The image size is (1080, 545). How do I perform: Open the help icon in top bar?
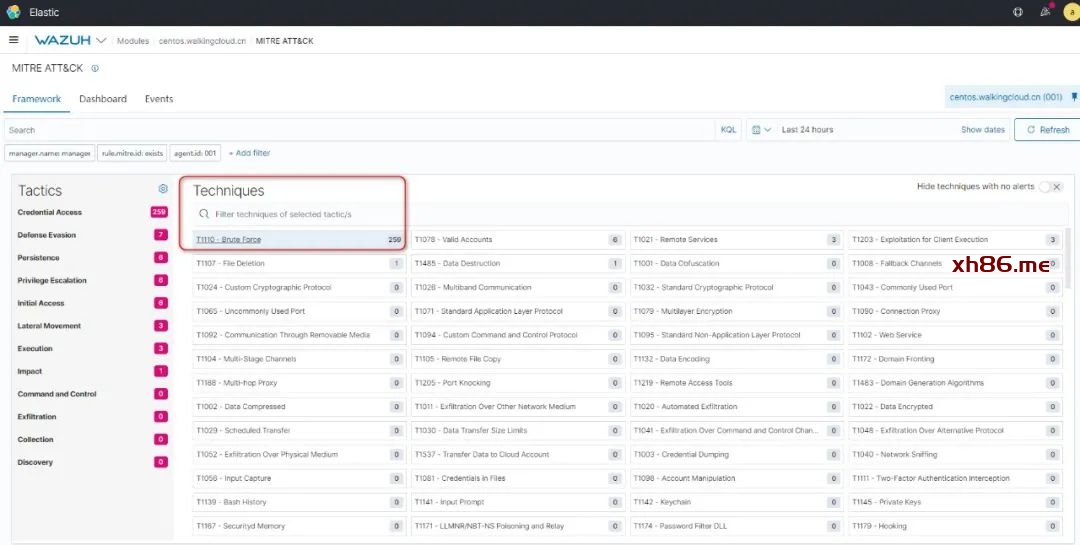1018,12
